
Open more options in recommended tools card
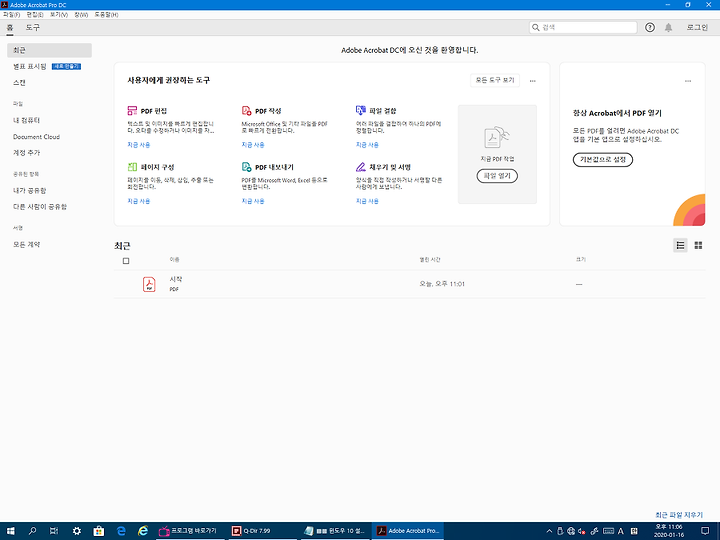coord(533,81)
